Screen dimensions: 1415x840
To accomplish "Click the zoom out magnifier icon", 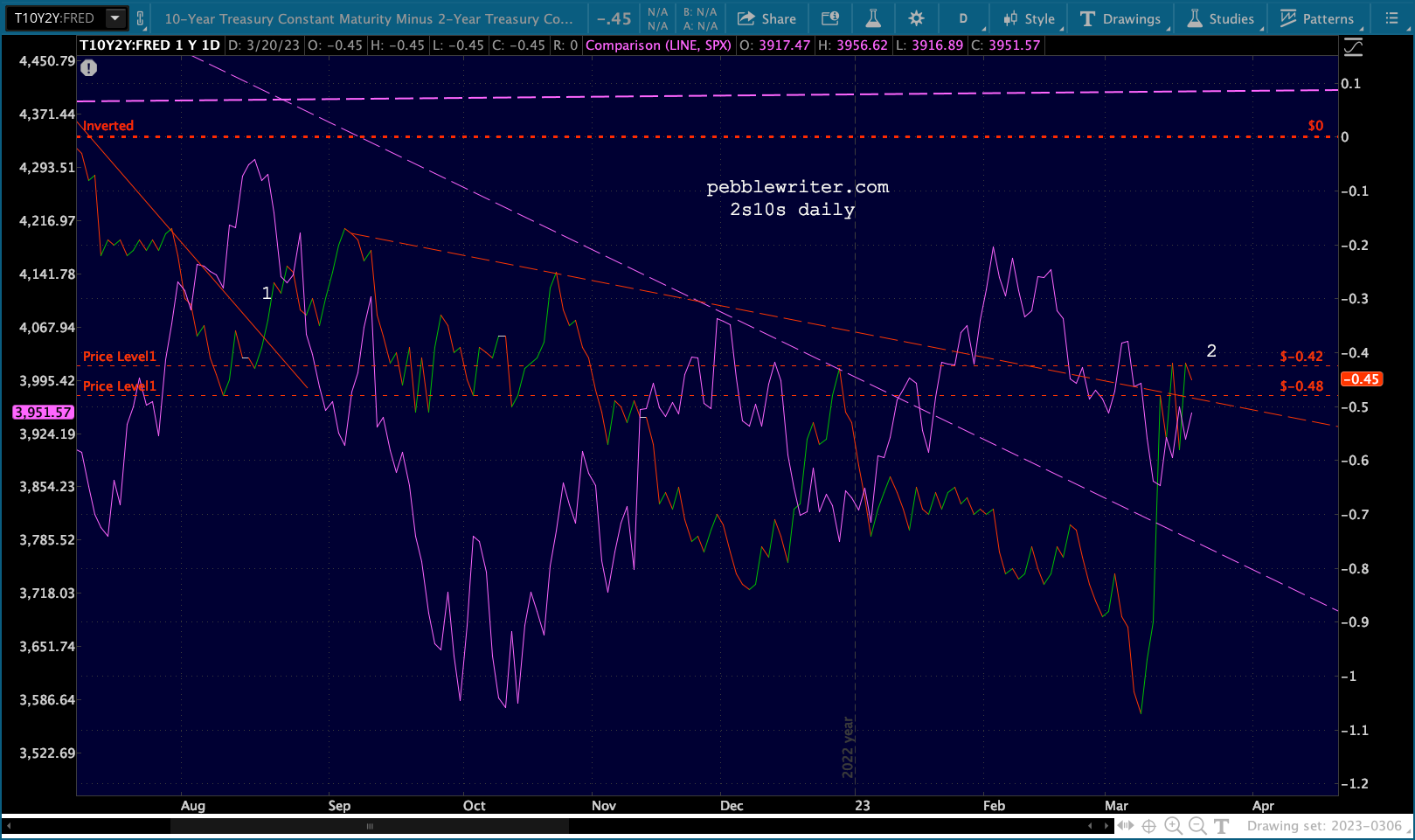I will (1197, 826).
